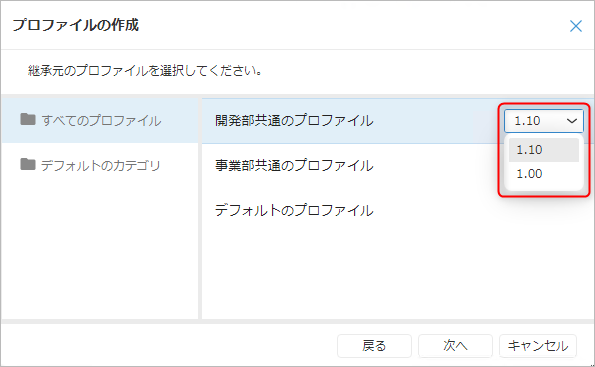The width and height of the screenshot is (595, 367).
Task: Click the 次へ button
Action: (455, 346)
